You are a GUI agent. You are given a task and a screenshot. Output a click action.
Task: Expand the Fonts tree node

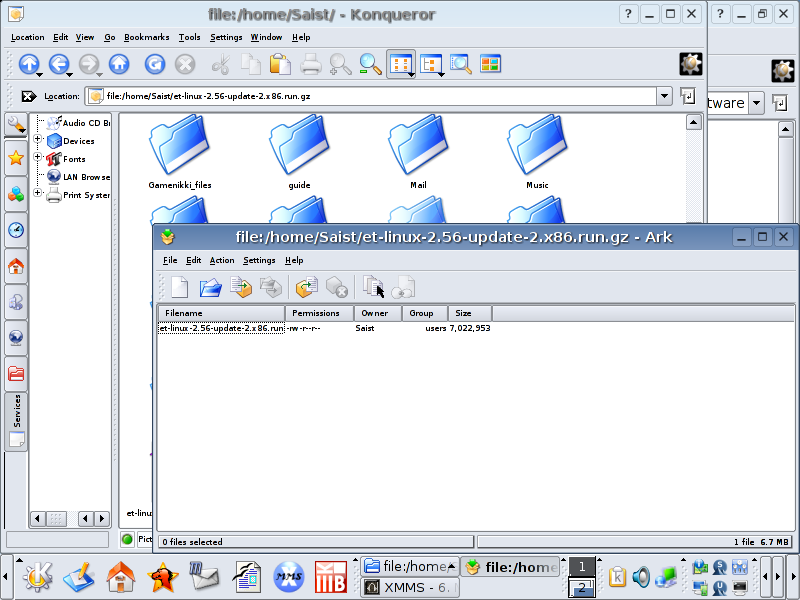pos(39,158)
